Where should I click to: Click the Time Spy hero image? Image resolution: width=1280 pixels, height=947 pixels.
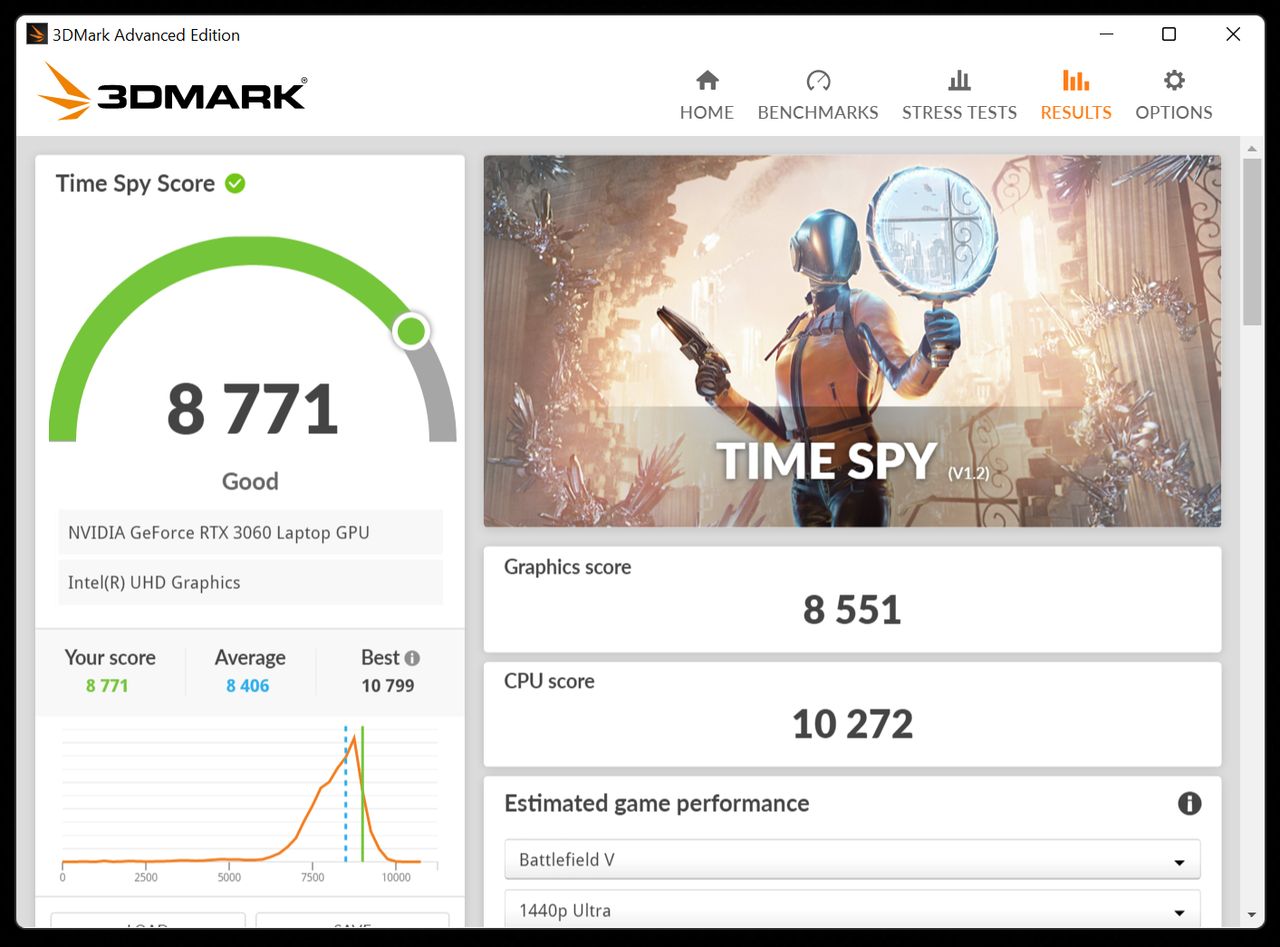pos(852,341)
